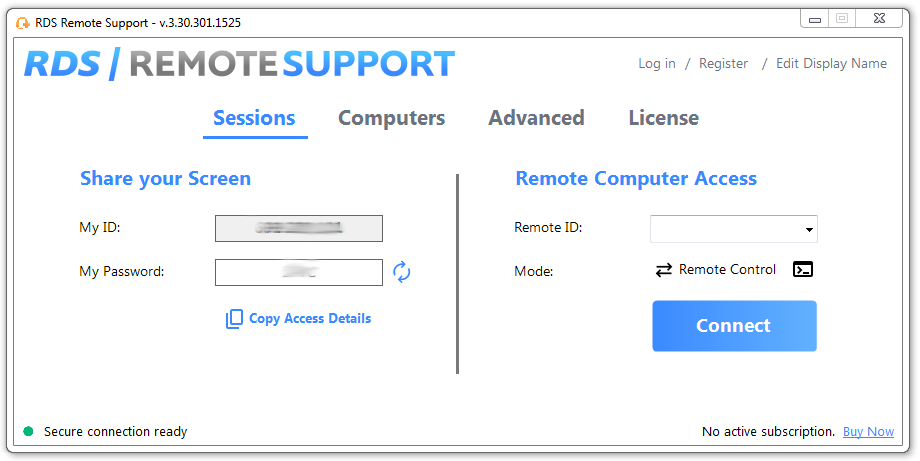
Task: Click the terminal console mode icon
Action: pyautogui.click(x=803, y=270)
